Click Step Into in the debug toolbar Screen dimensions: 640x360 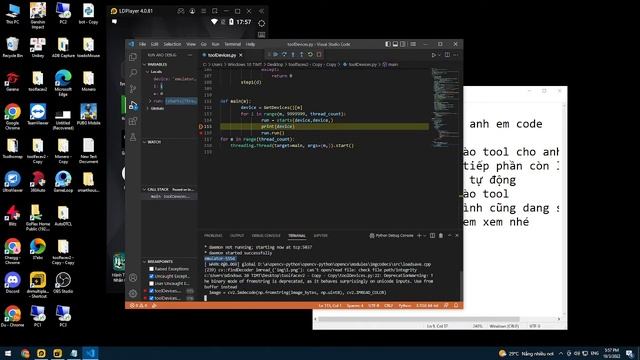(293, 55)
